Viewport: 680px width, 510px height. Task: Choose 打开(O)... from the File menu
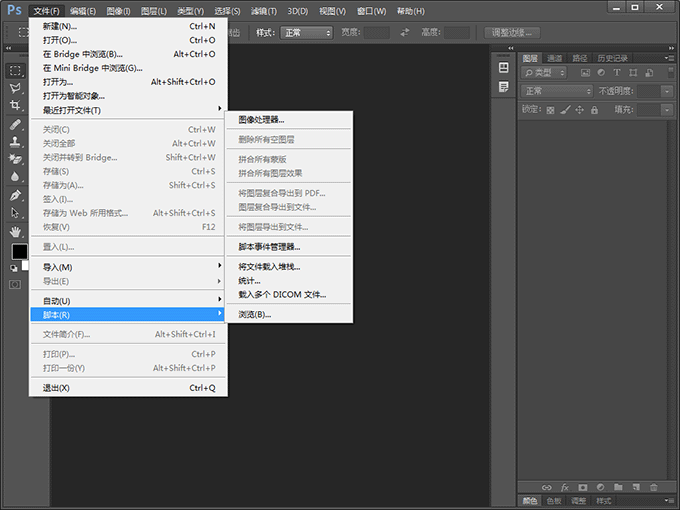click(x=128, y=40)
